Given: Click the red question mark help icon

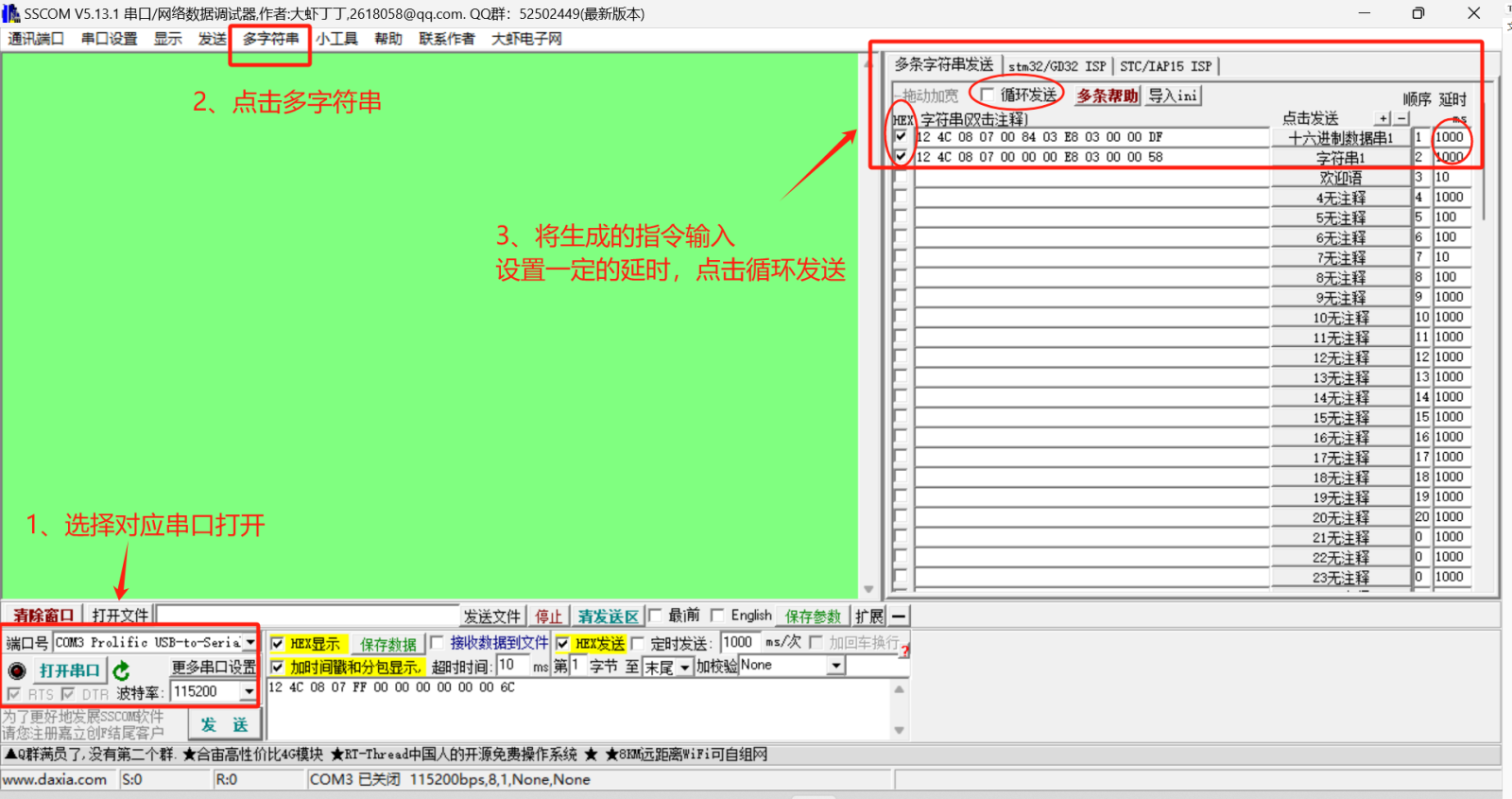Looking at the screenshot, I should click(904, 651).
